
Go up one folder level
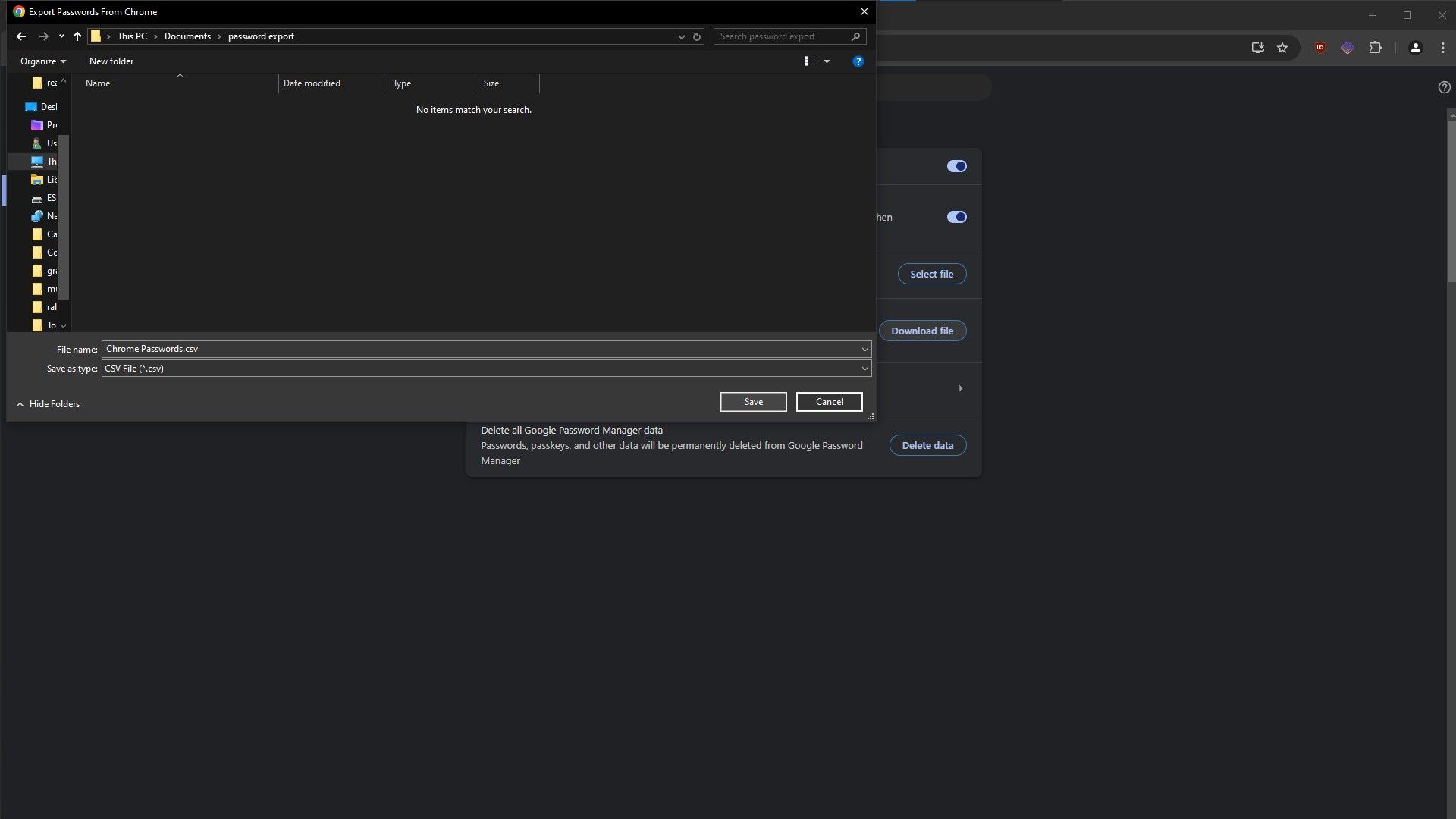(x=77, y=36)
